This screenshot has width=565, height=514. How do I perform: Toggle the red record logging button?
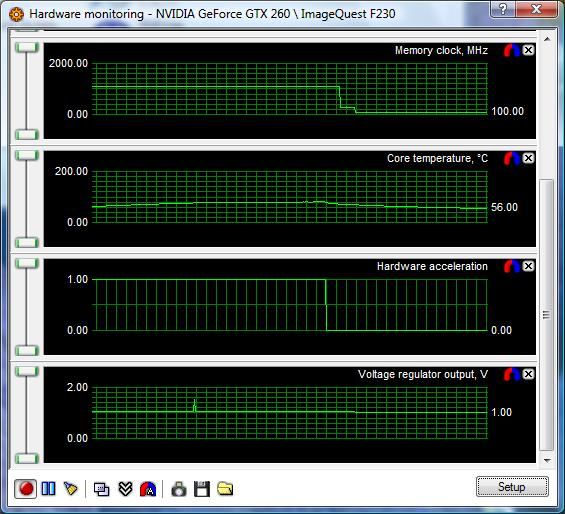tap(26, 489)
